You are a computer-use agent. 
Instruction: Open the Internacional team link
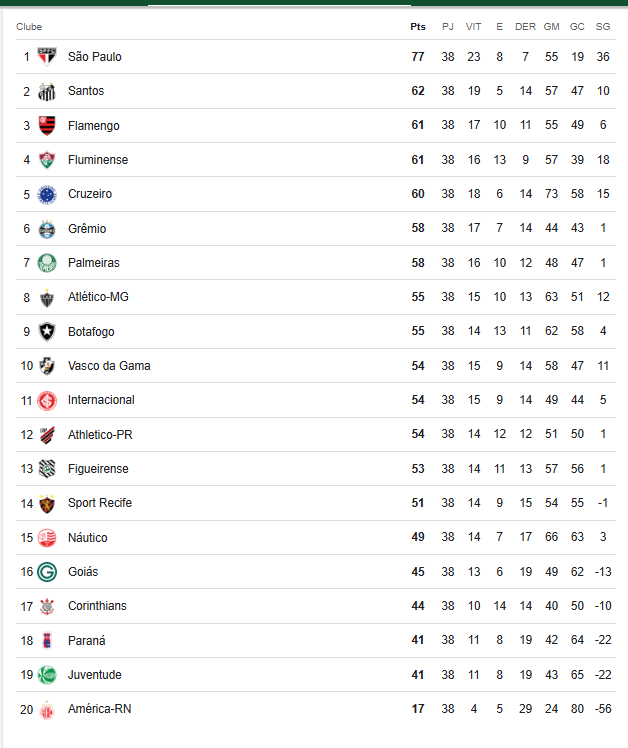(101, 400)
